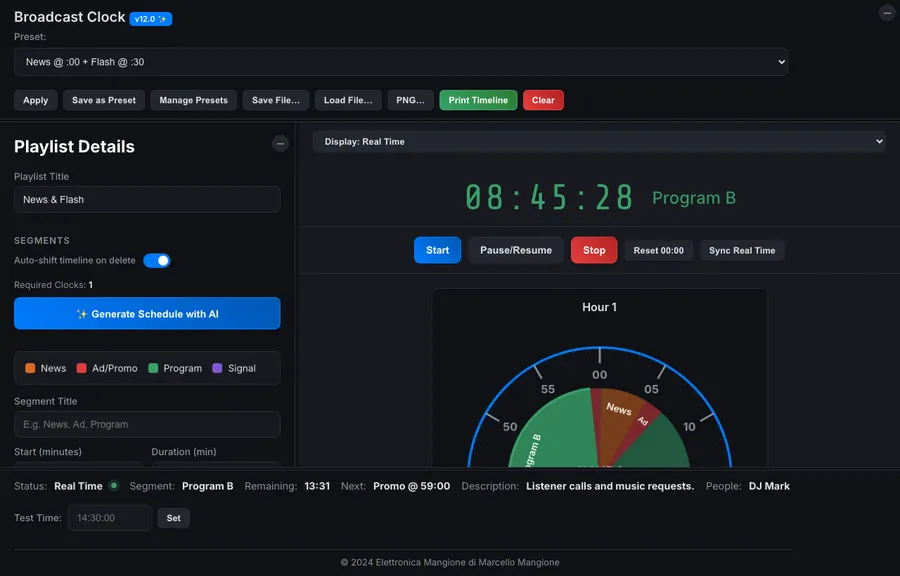Image resolution: width=900 pixels, height=576 pixels.
Task: Click Pause/Resume
Action: click(x=516, y=250)
